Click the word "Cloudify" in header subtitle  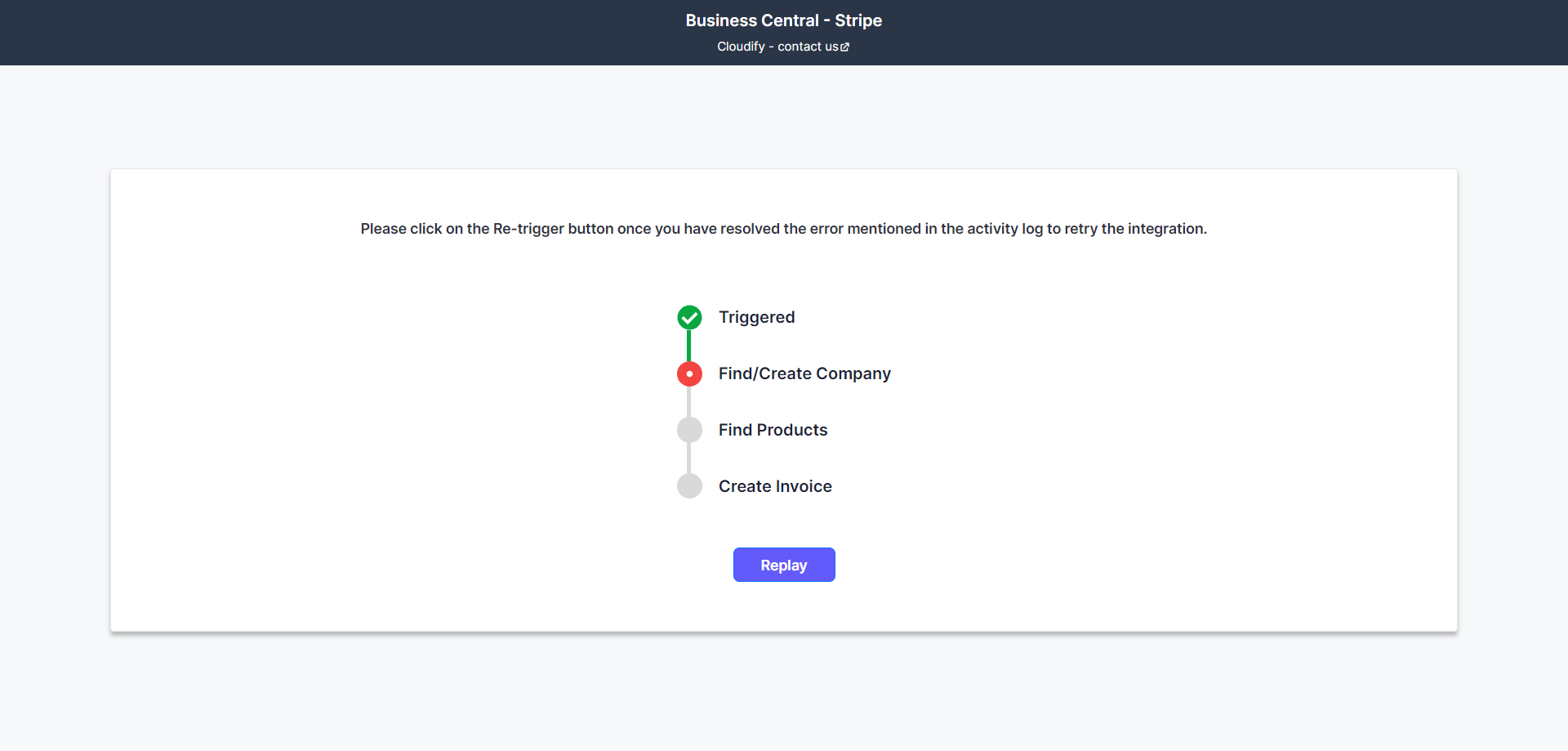(x=741, y=47)
